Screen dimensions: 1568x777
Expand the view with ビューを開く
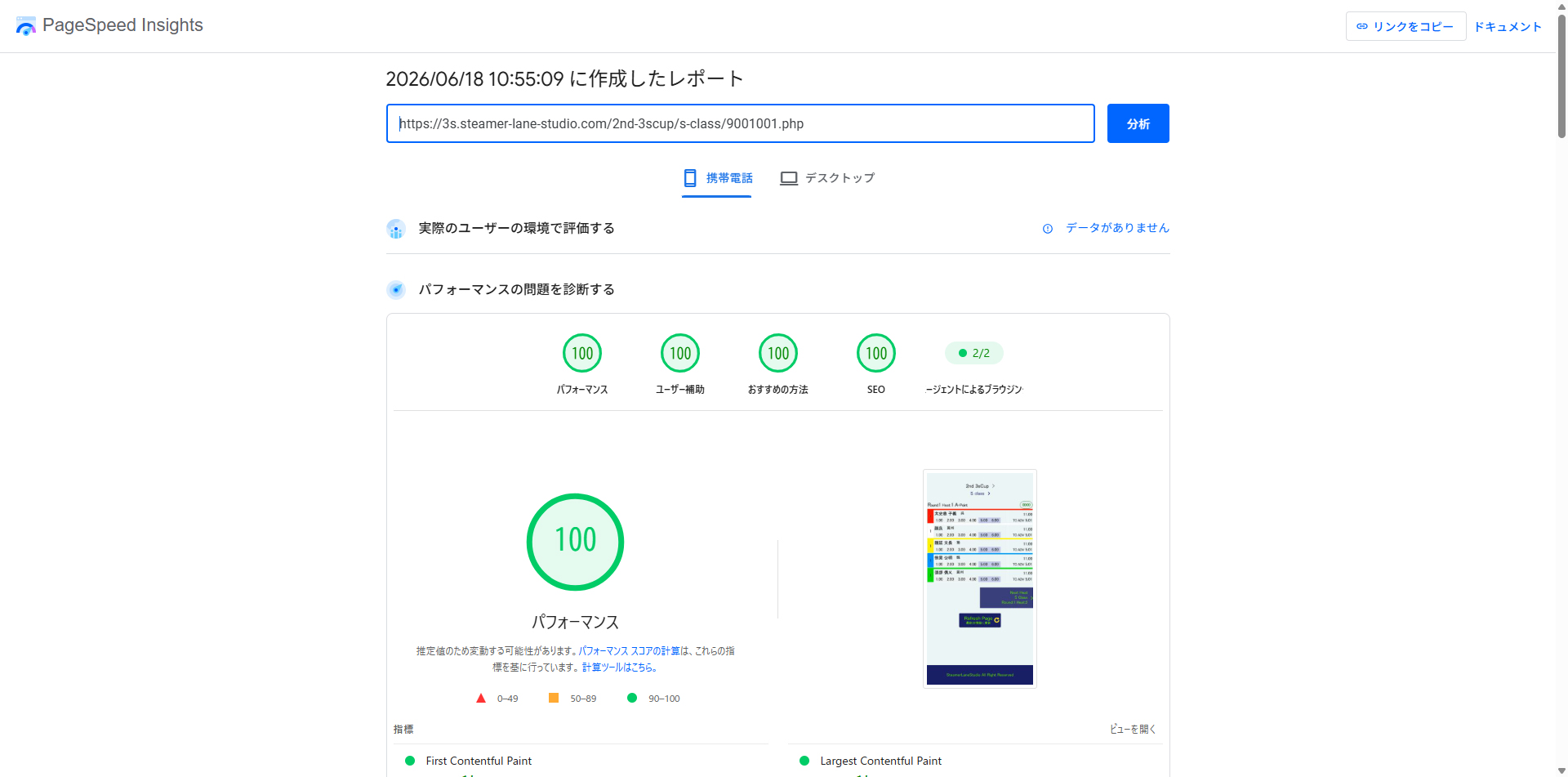[x=1132, y=729]
